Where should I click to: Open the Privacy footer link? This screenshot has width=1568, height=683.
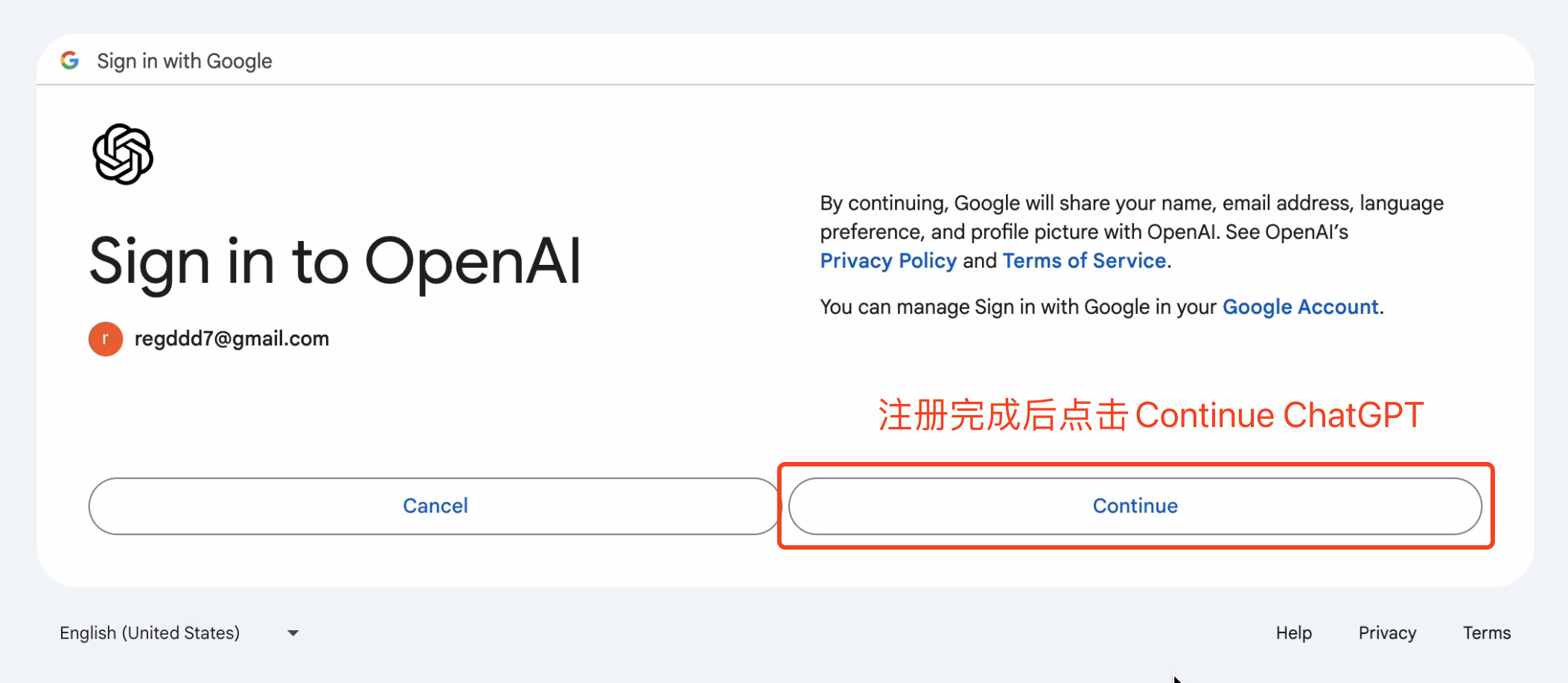(1387, 633)
